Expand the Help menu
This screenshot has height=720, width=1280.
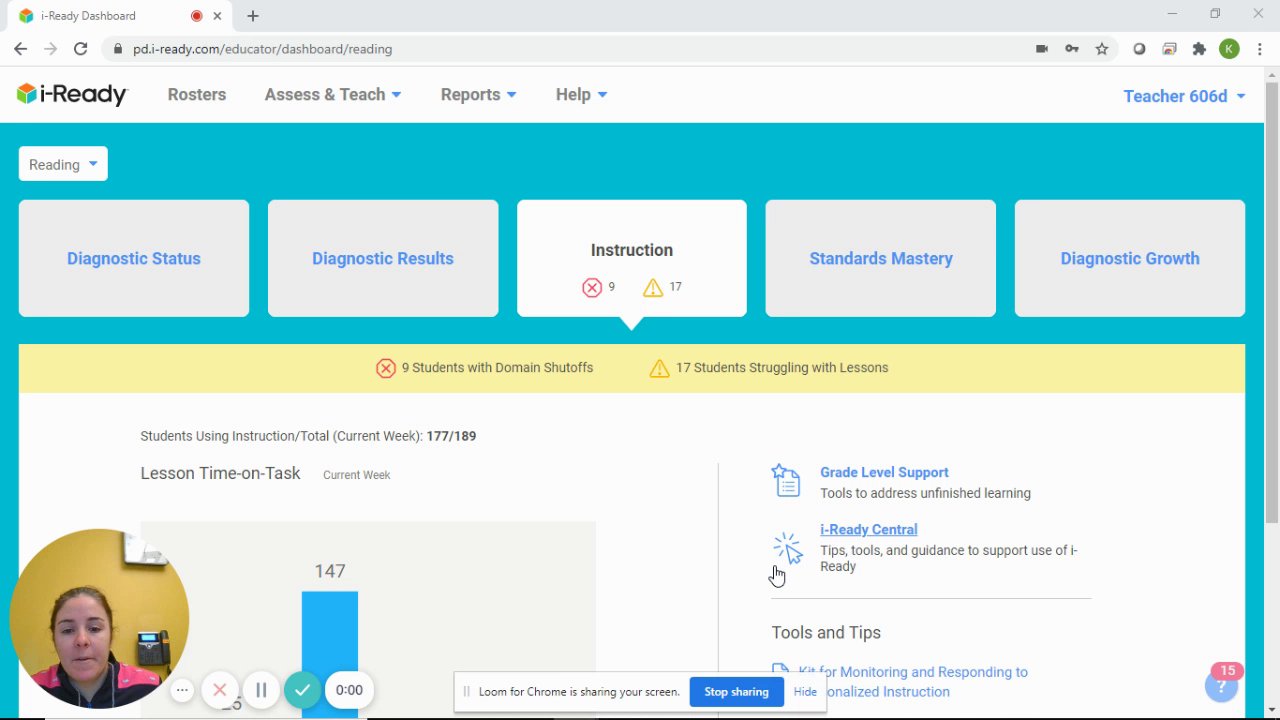[x=581, y=94]
